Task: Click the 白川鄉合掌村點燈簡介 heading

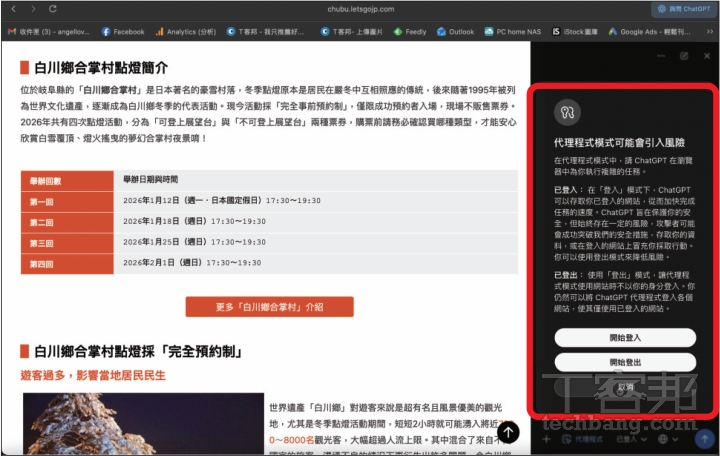Action: pos(101,68)
